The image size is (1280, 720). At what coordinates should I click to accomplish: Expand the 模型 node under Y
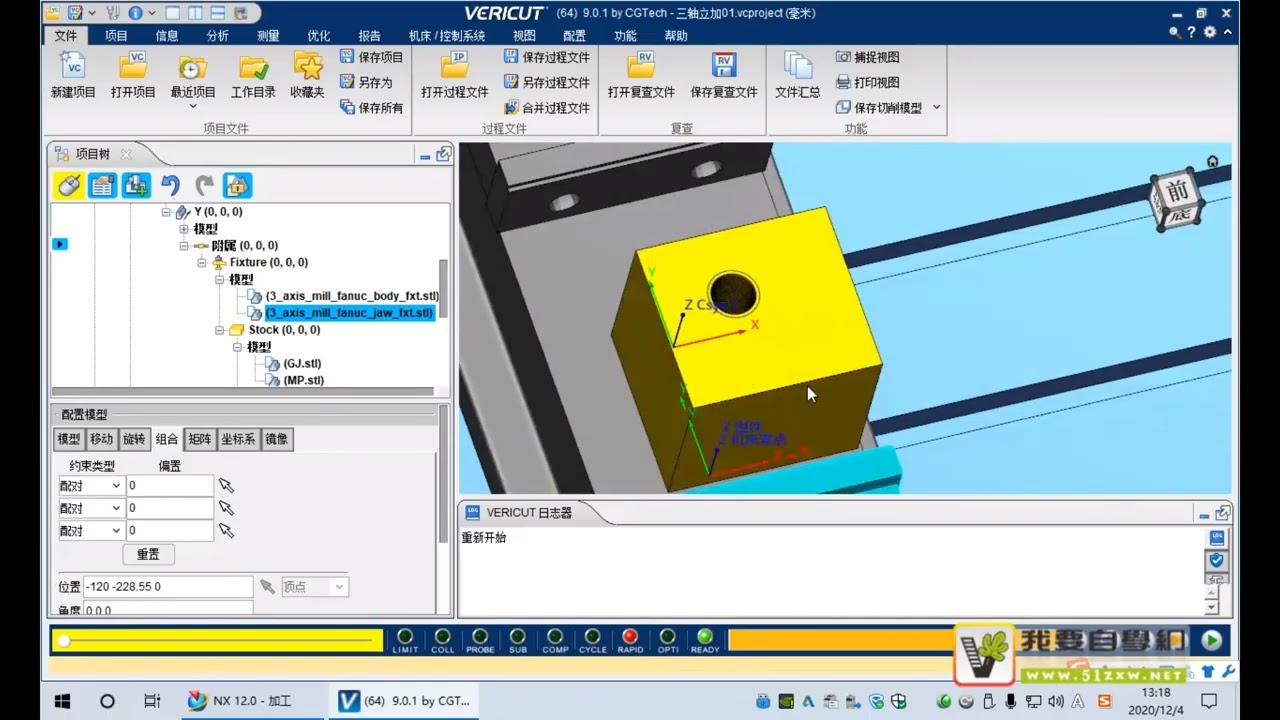(x=184, y=229)
